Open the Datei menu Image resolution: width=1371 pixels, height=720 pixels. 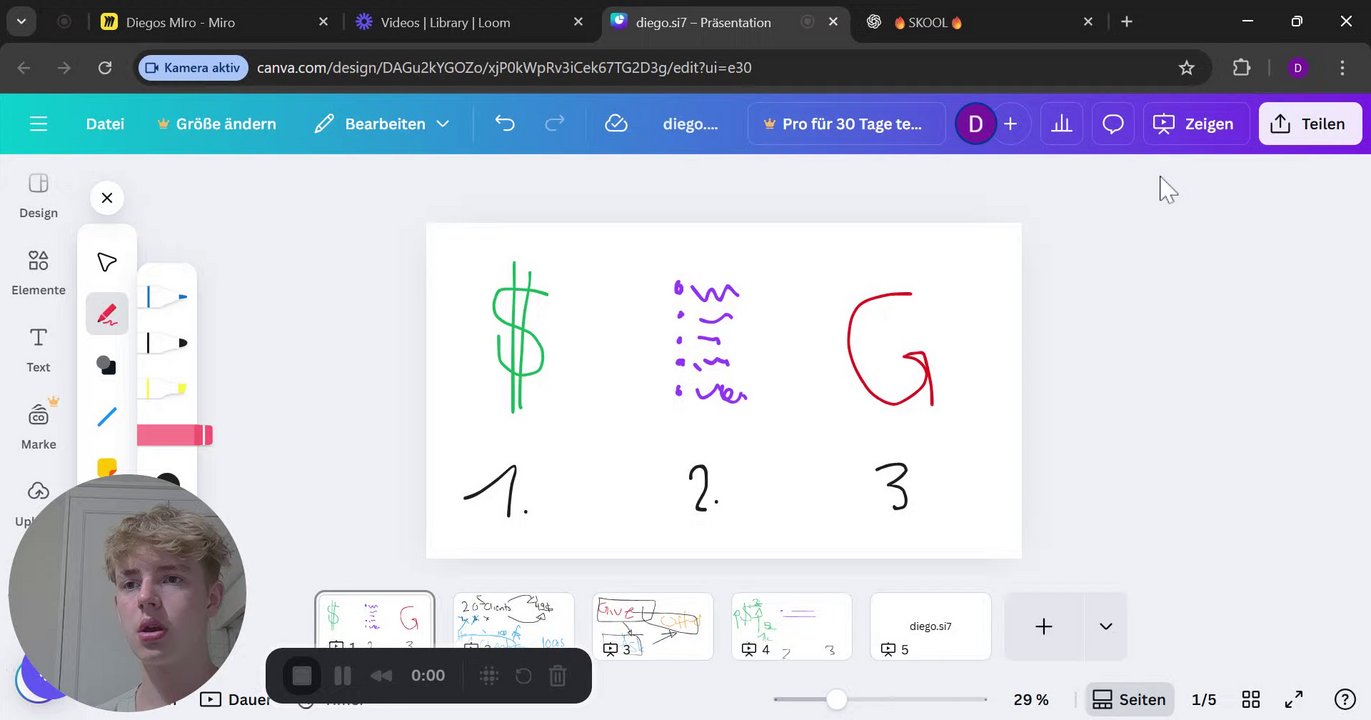click(105, 124)
